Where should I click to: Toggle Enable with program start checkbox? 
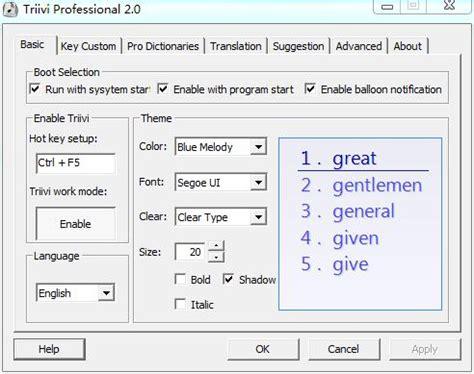coord(163,89)
